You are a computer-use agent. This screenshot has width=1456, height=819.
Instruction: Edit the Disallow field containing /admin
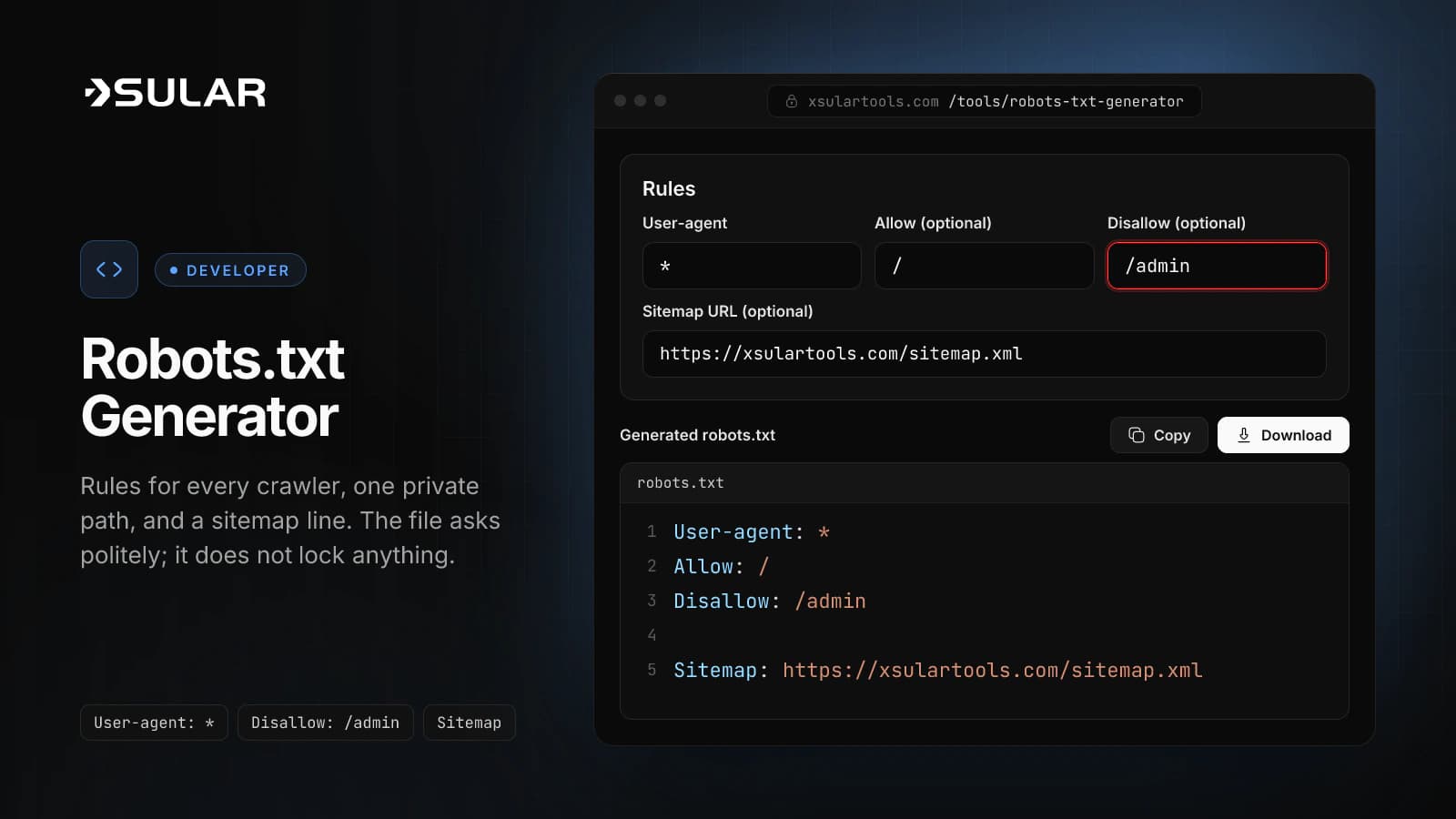tap(1217, 266)
